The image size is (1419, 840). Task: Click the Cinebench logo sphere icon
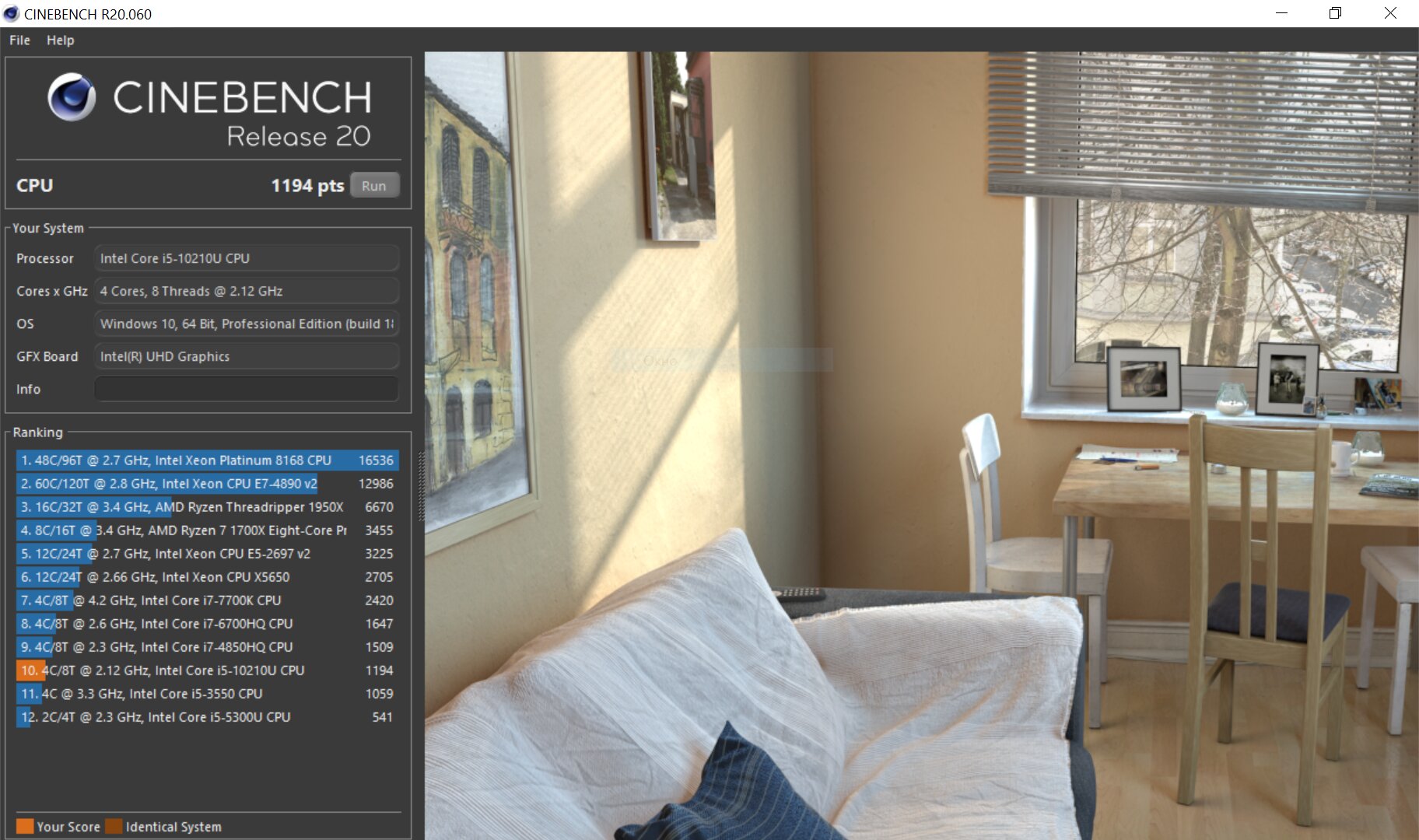pos(72,97)
